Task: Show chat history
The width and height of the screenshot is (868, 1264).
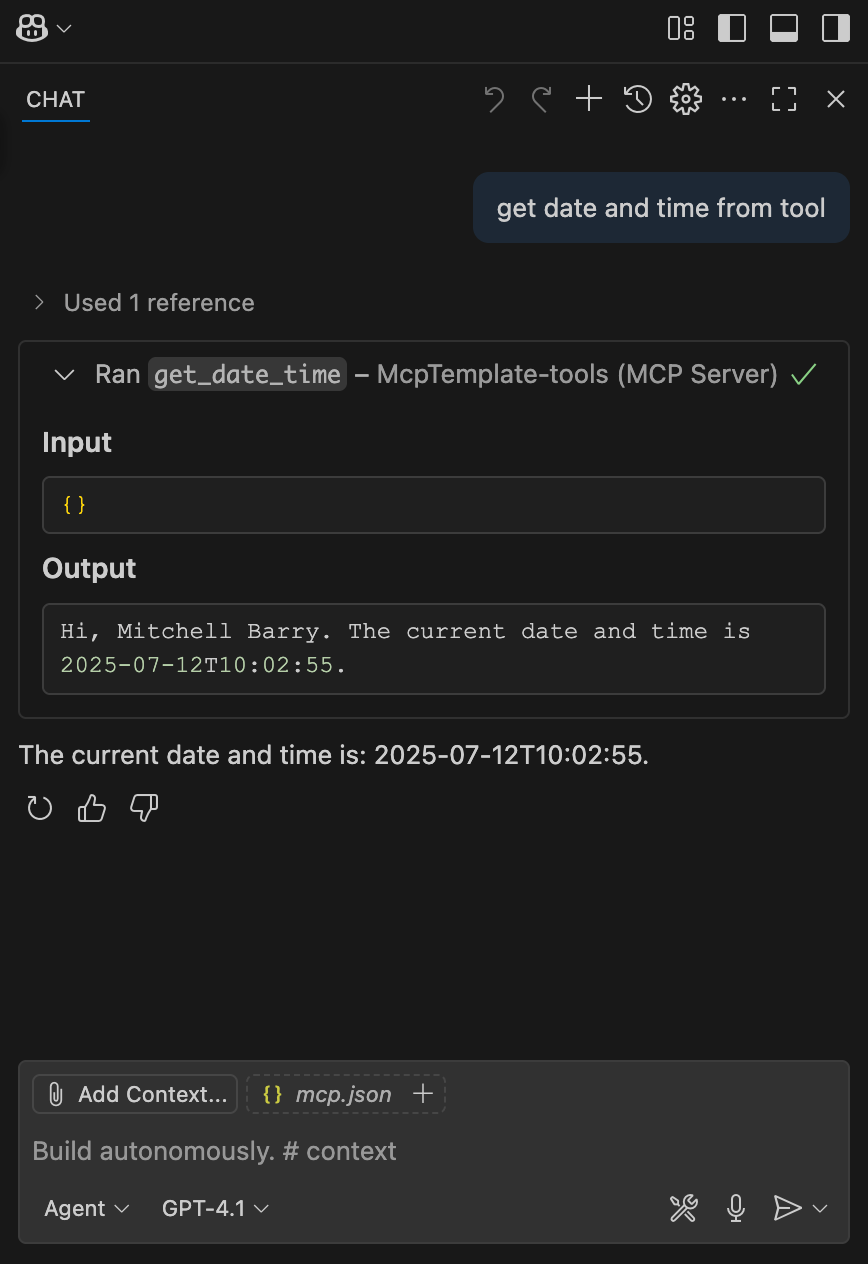Action: click(x=638, y=99)
